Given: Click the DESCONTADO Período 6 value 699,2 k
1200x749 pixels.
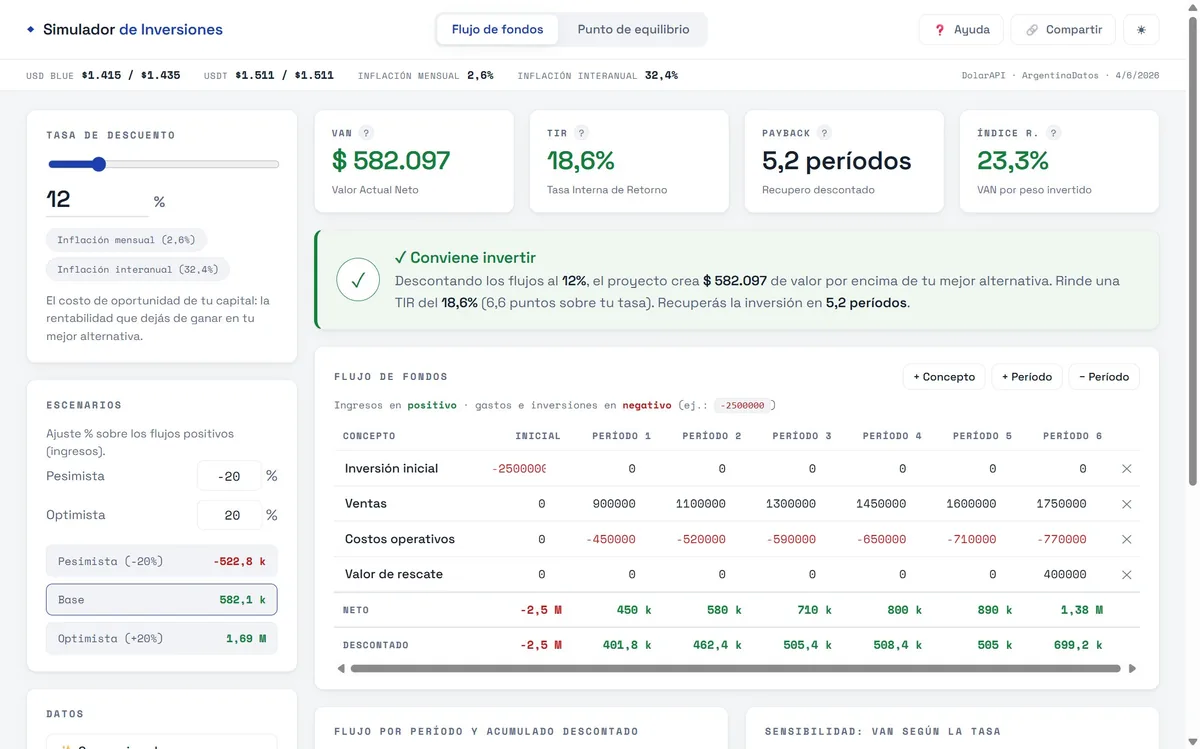Looking at the screenshot, I should 1078,645.
